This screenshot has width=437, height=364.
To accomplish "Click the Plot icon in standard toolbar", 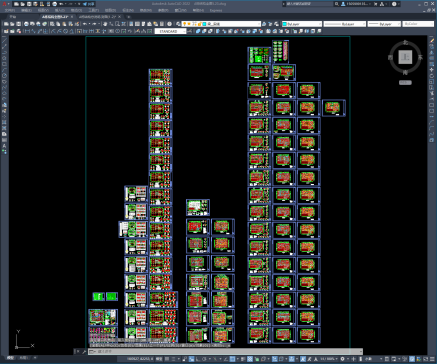I will point(26,24).
